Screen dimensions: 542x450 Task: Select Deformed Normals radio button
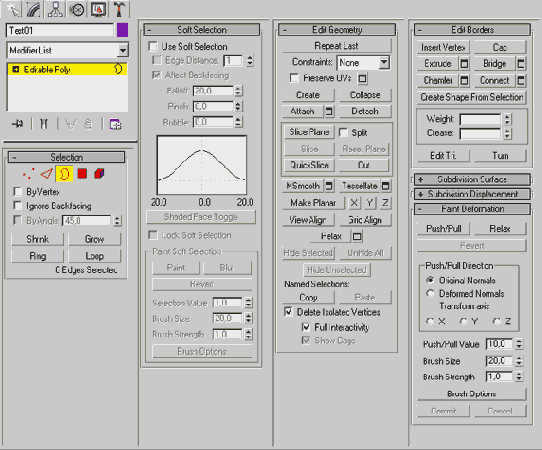430,293
